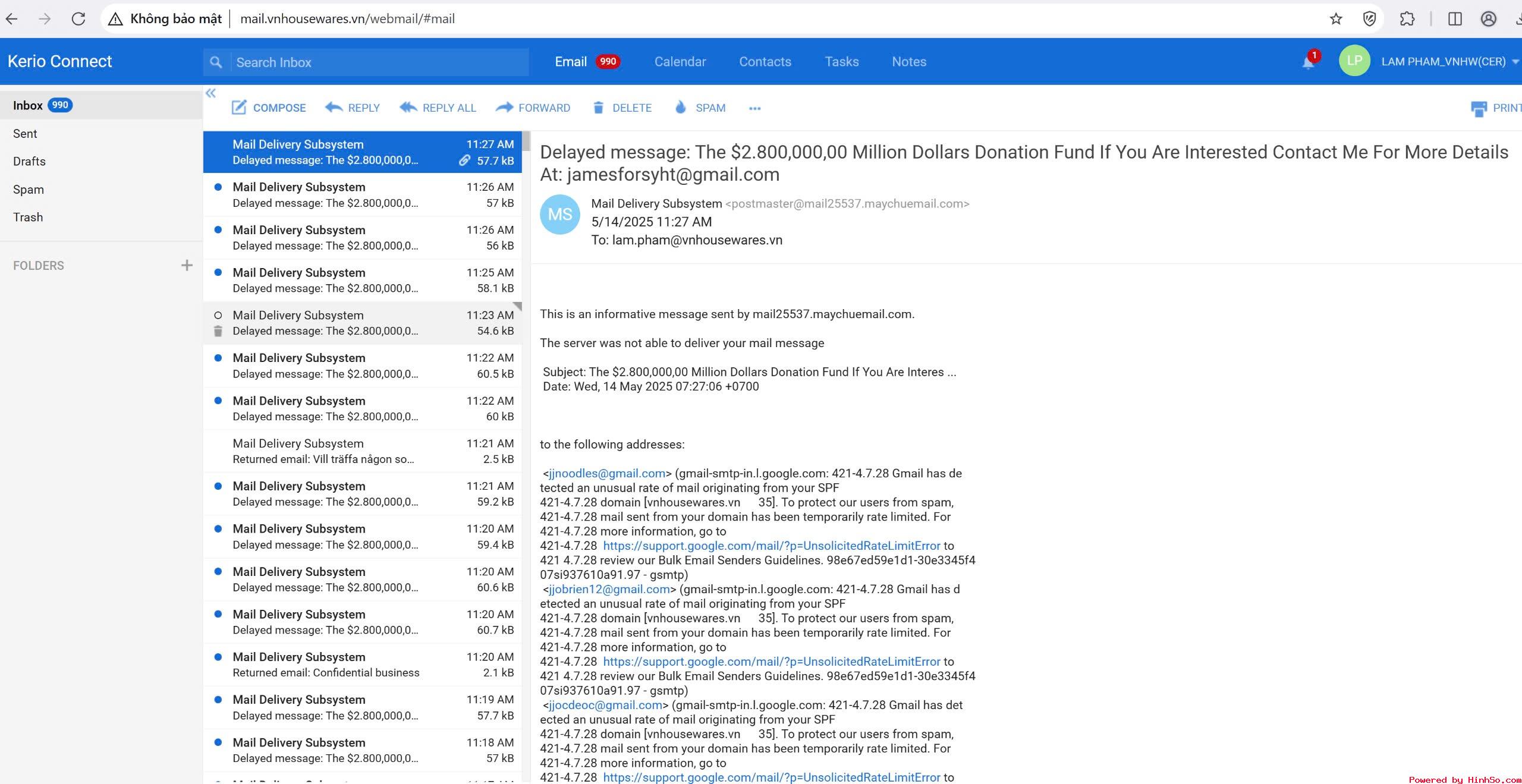Open the LAM PHAM_VNHW(CER) account dropdown
This screenshot has height=784, width=1522.
coord(1449,61)
